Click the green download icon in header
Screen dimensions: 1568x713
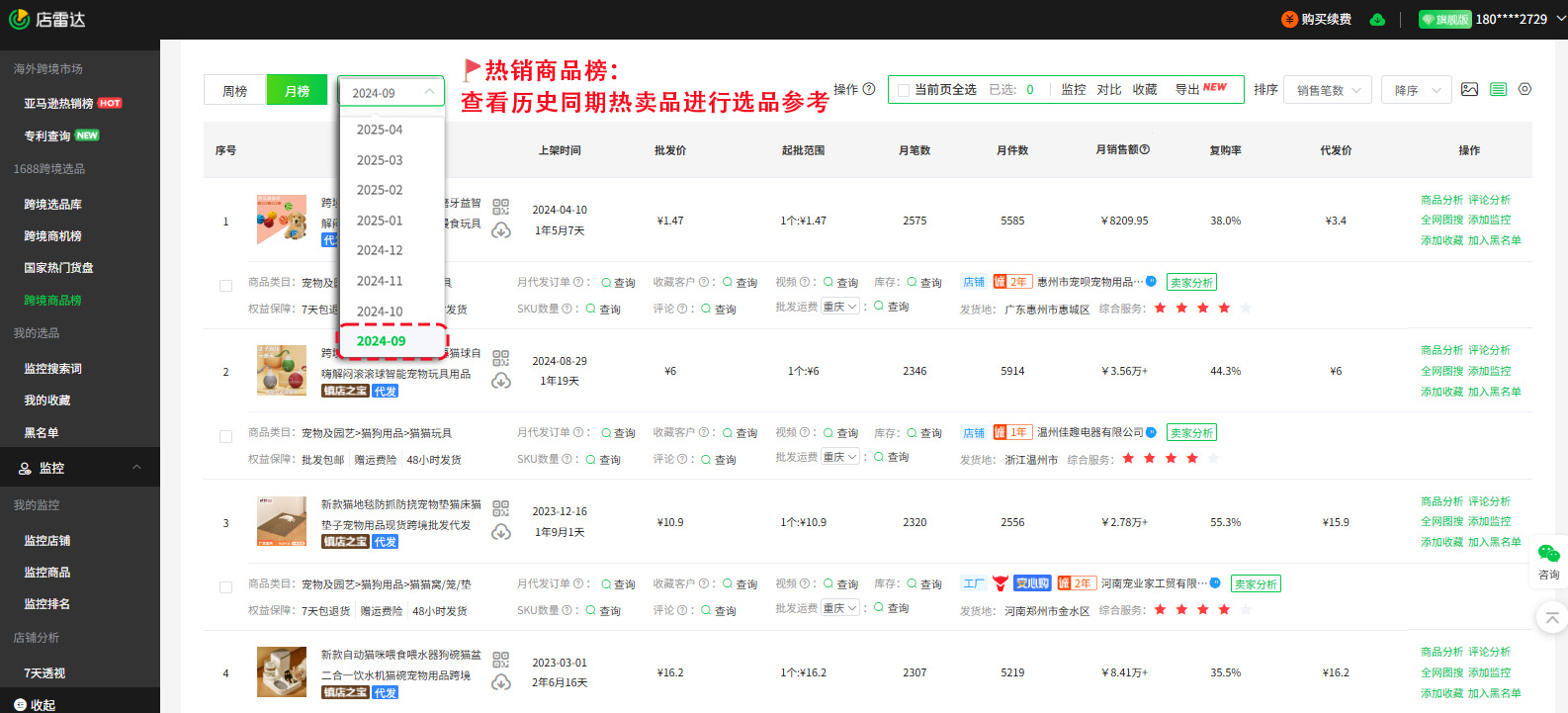tap(1377, 20)
